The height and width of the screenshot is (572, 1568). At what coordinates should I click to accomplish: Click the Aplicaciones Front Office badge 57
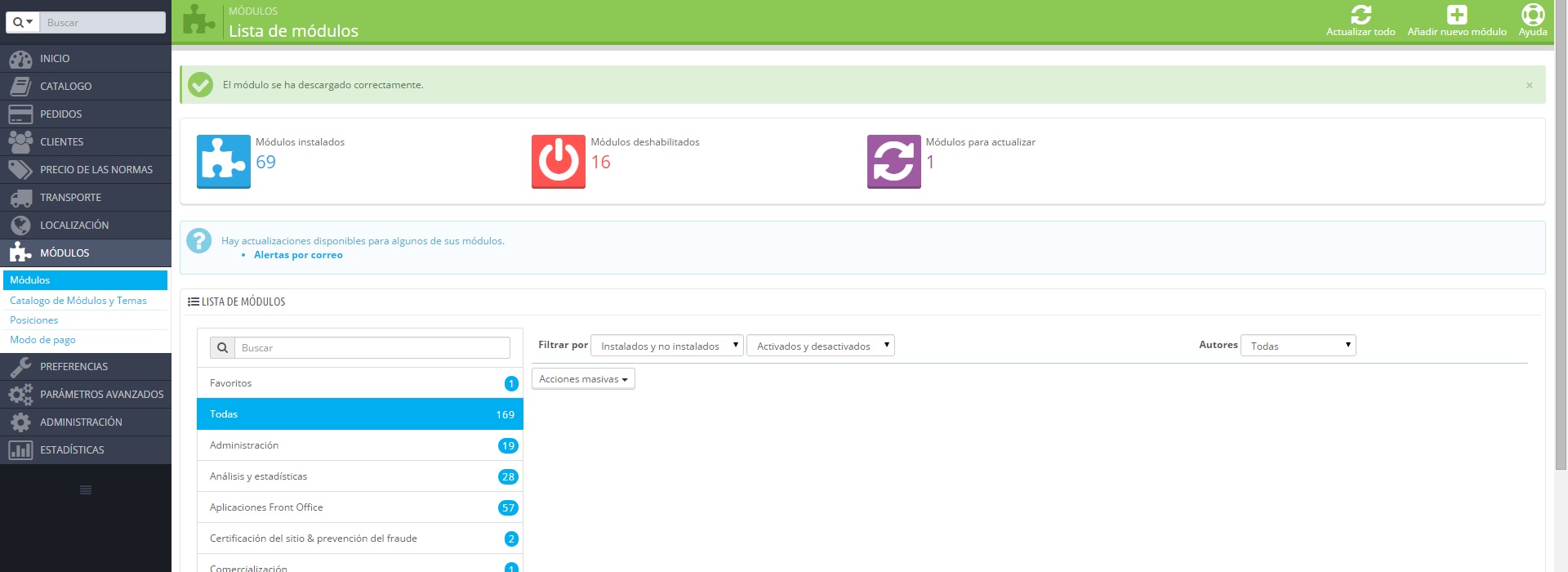(508, 508)
